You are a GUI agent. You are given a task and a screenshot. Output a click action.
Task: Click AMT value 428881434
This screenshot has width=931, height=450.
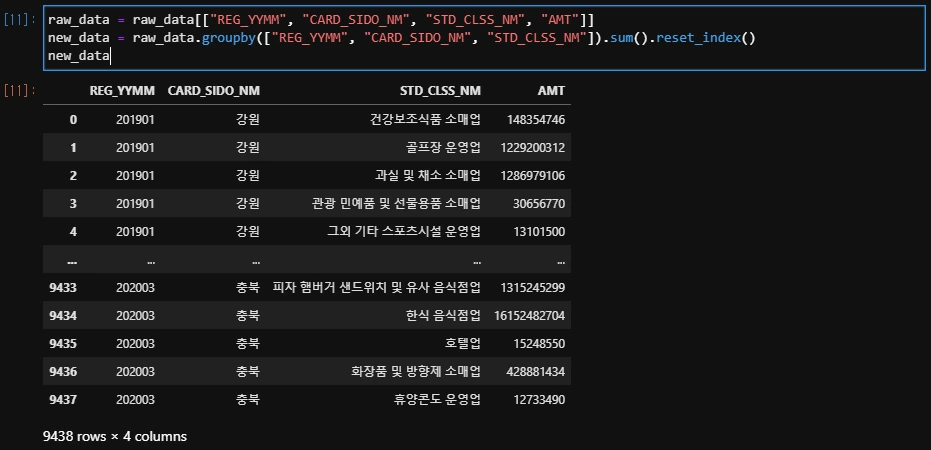pyautogui.click(x=536, y=372)
